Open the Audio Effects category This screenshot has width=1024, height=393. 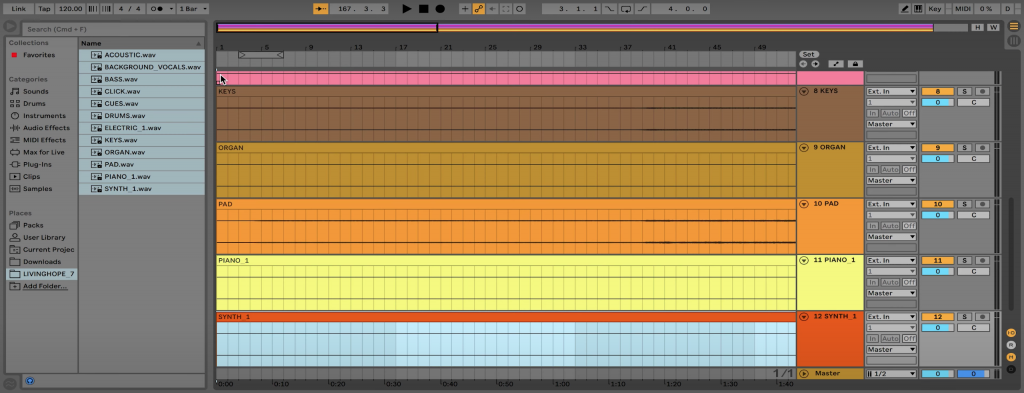click(x=45, y=128)
